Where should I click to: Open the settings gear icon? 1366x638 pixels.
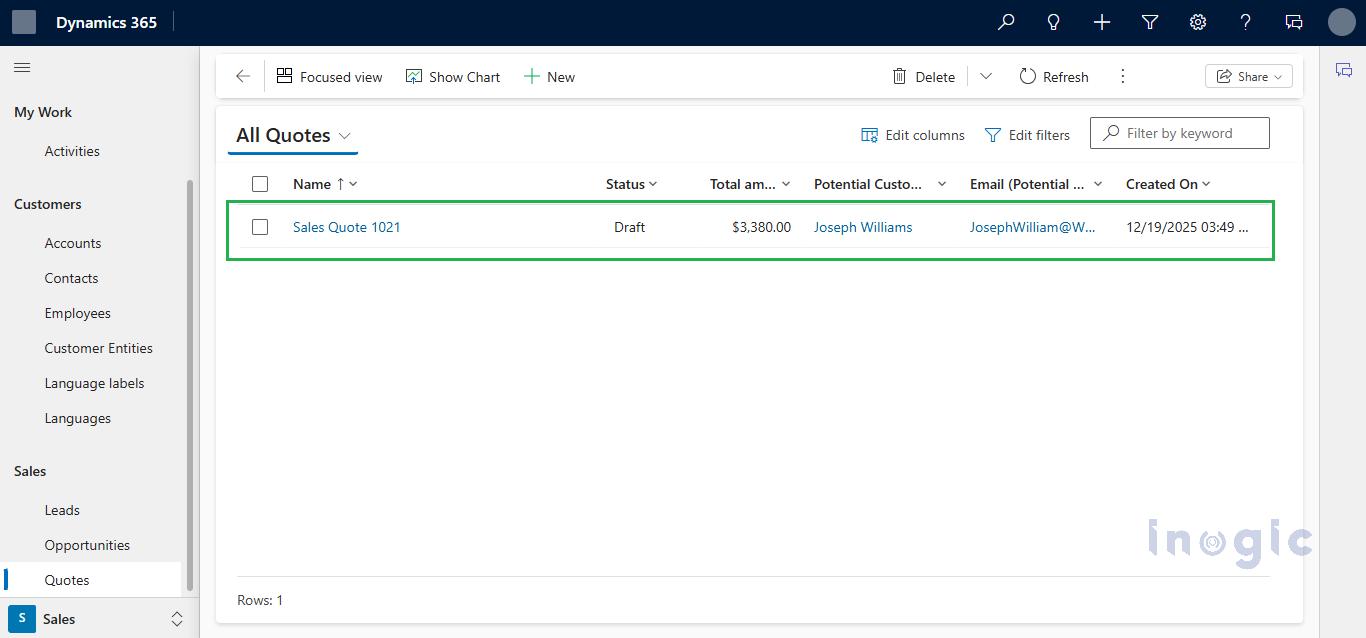[x=1198, y=22]
